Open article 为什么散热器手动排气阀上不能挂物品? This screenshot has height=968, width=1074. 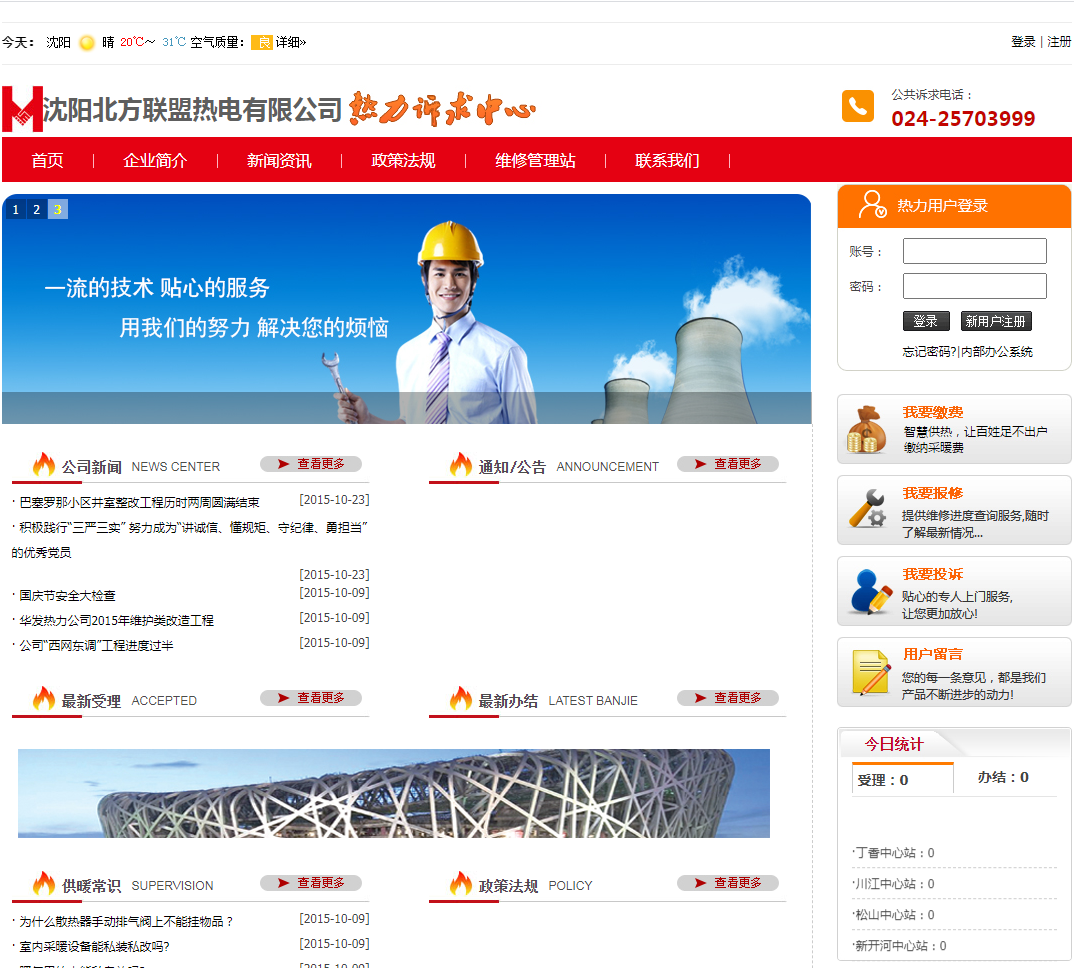[126, 922]
